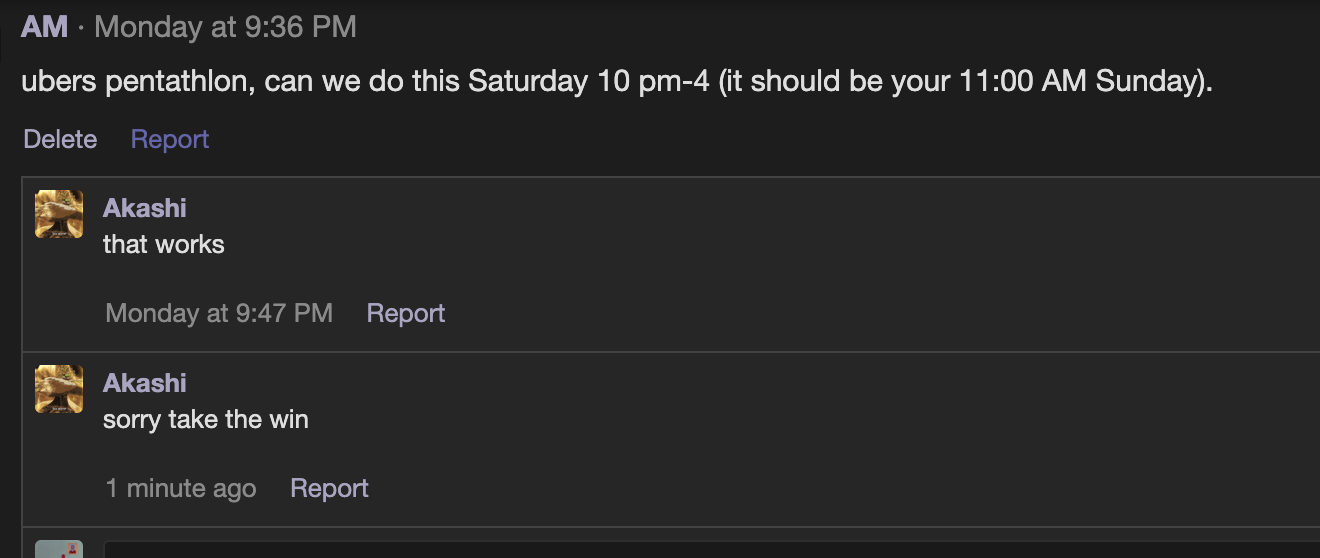Focus the reply comment input box
Viewport: 1320px width, 558px height.
(x=710, y=550)
